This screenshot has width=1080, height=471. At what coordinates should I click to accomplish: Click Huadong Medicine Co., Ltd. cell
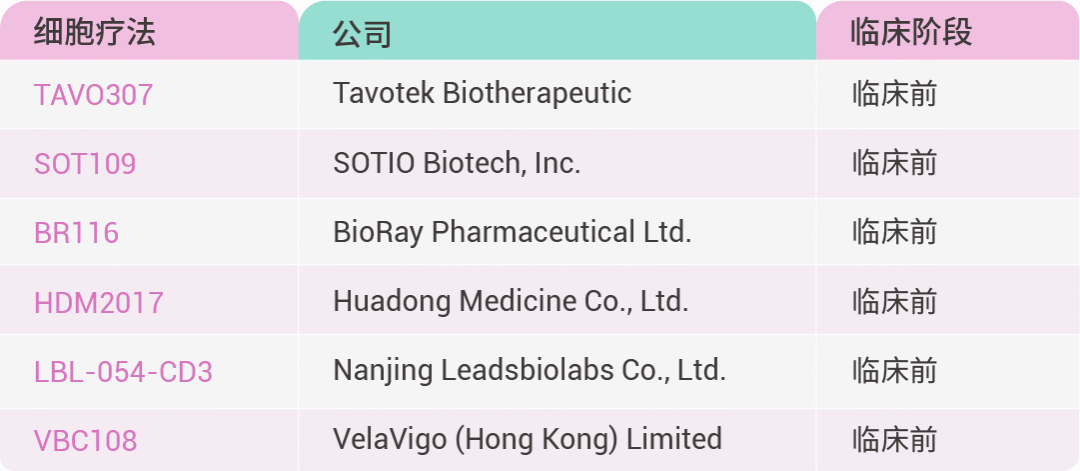tap(510, 301)
